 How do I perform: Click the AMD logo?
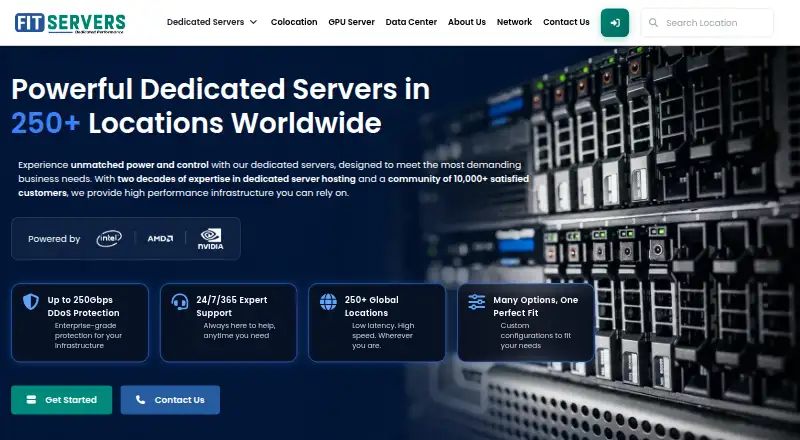point(160,238)
